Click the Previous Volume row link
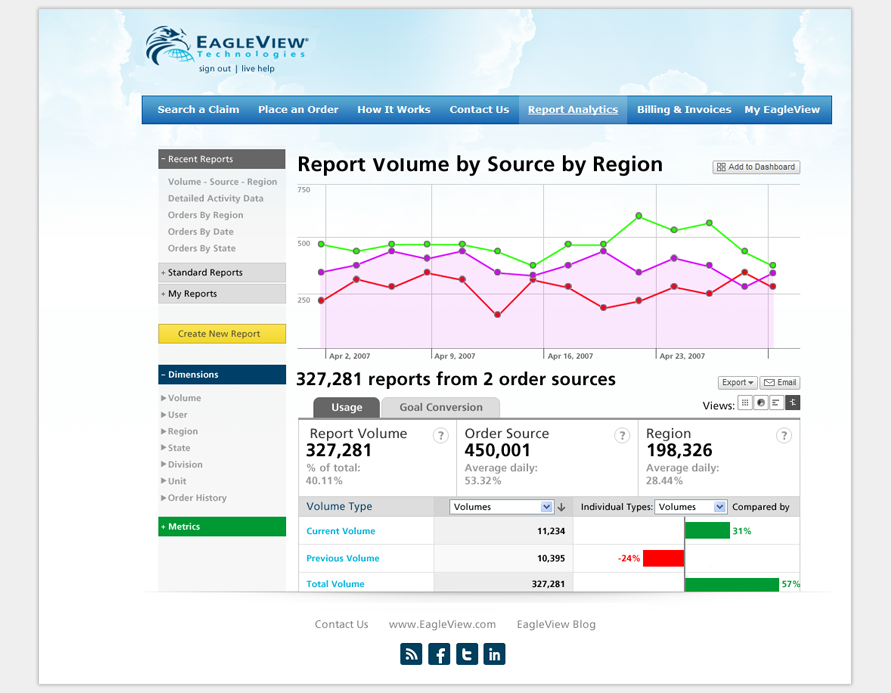 coord(343,558)
